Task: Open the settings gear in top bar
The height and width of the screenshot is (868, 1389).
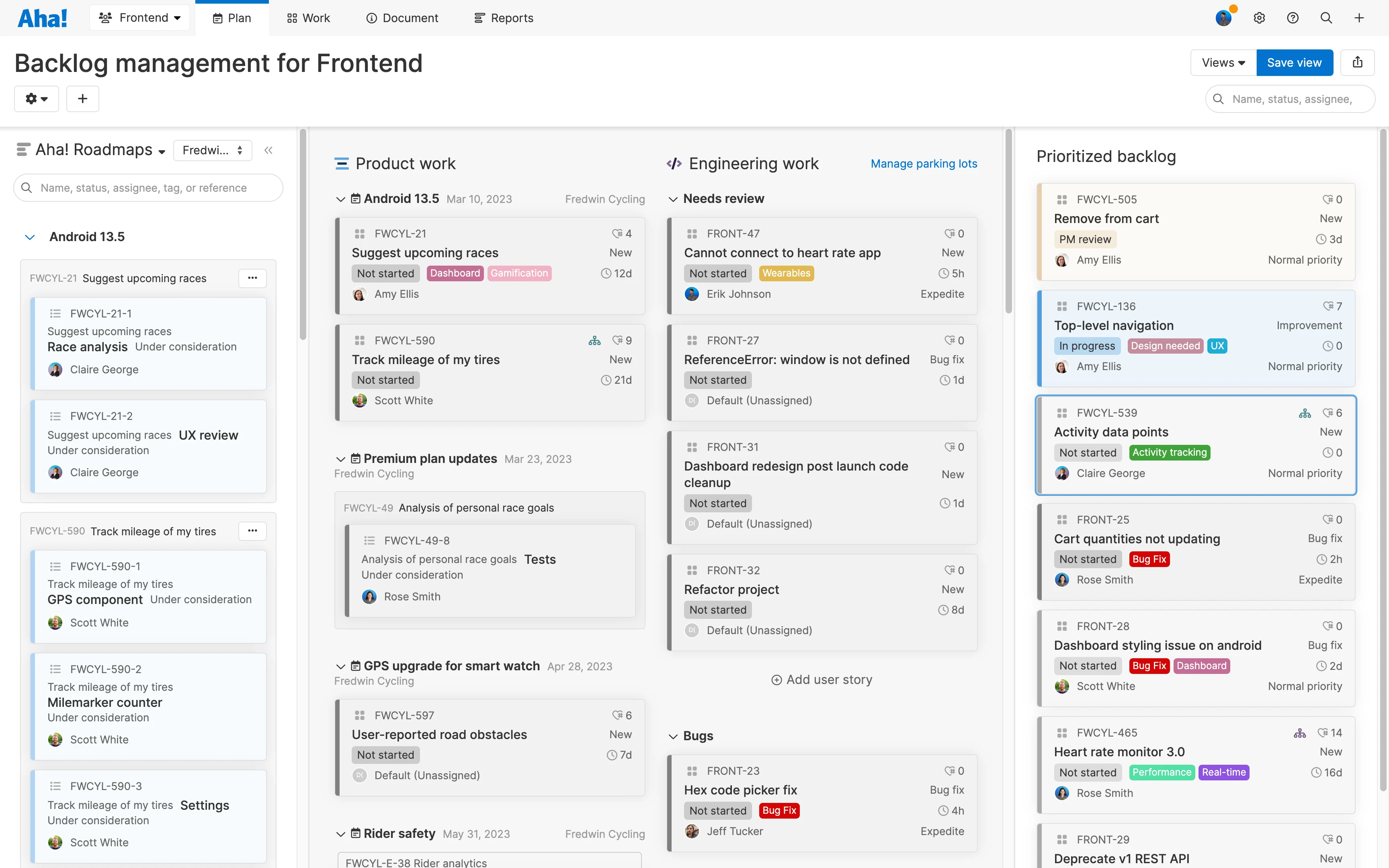Action: click(x=1259, y=18)
